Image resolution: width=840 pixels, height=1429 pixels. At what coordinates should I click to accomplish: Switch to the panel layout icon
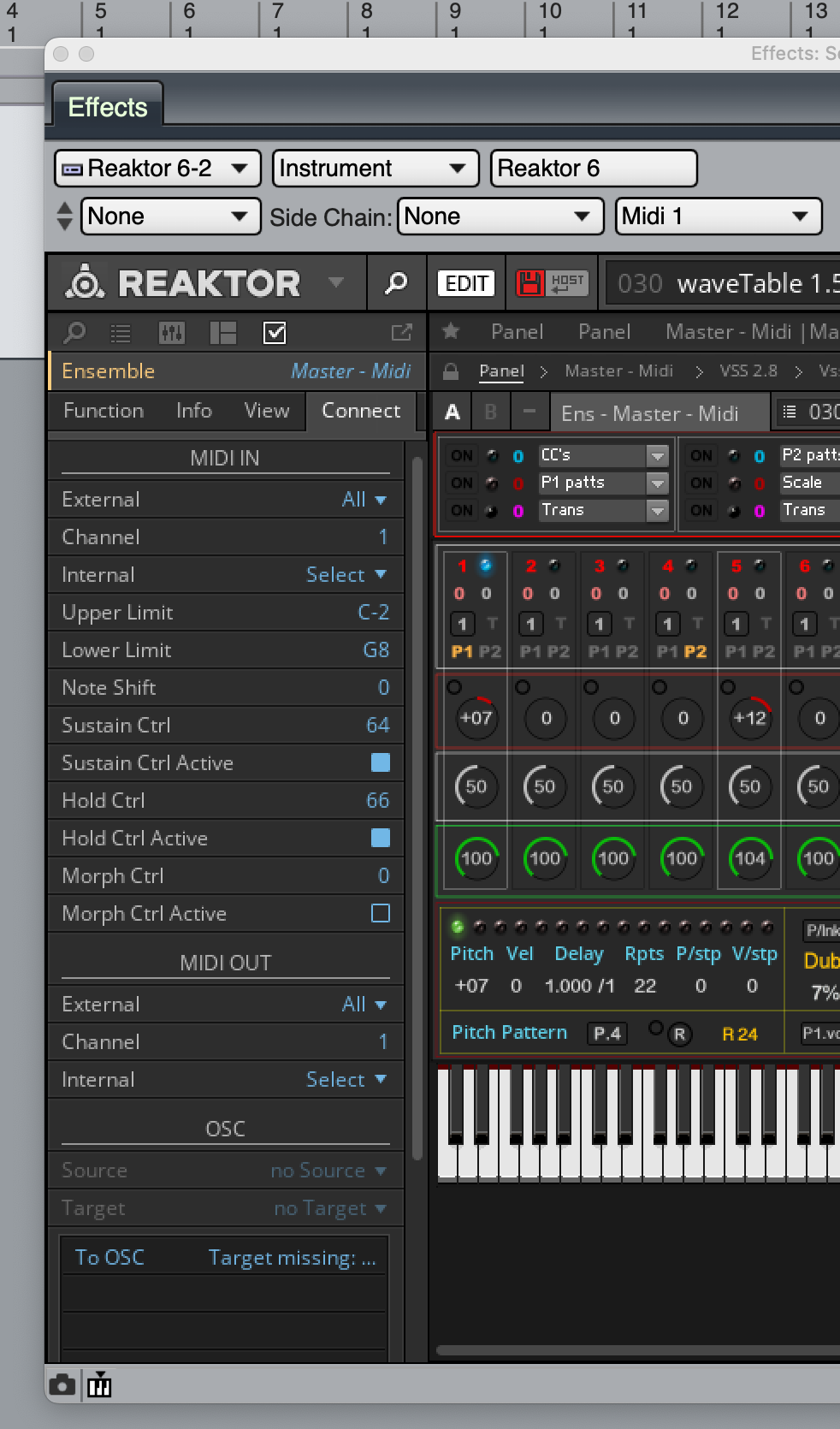coord(223,333)
